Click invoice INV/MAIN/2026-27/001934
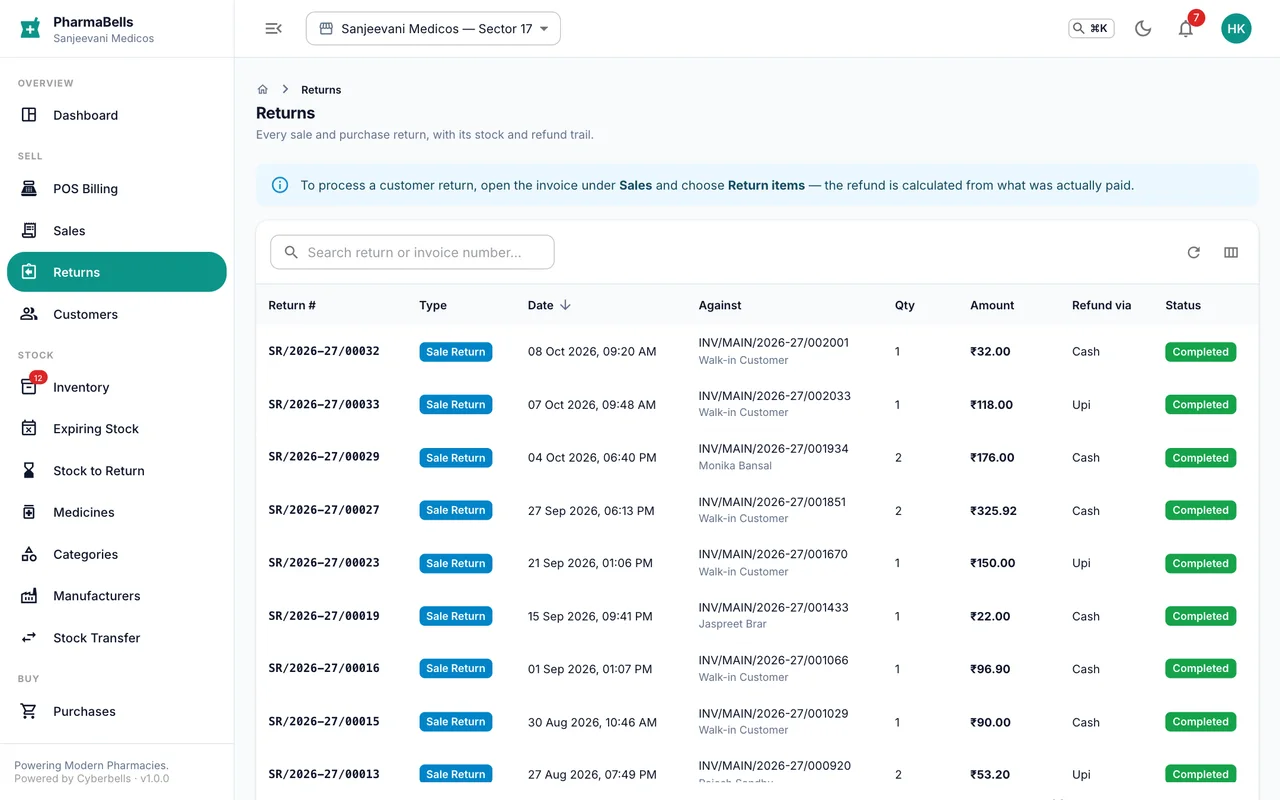The width and height of the screenshot is (1280, 800). click(773, 449)
